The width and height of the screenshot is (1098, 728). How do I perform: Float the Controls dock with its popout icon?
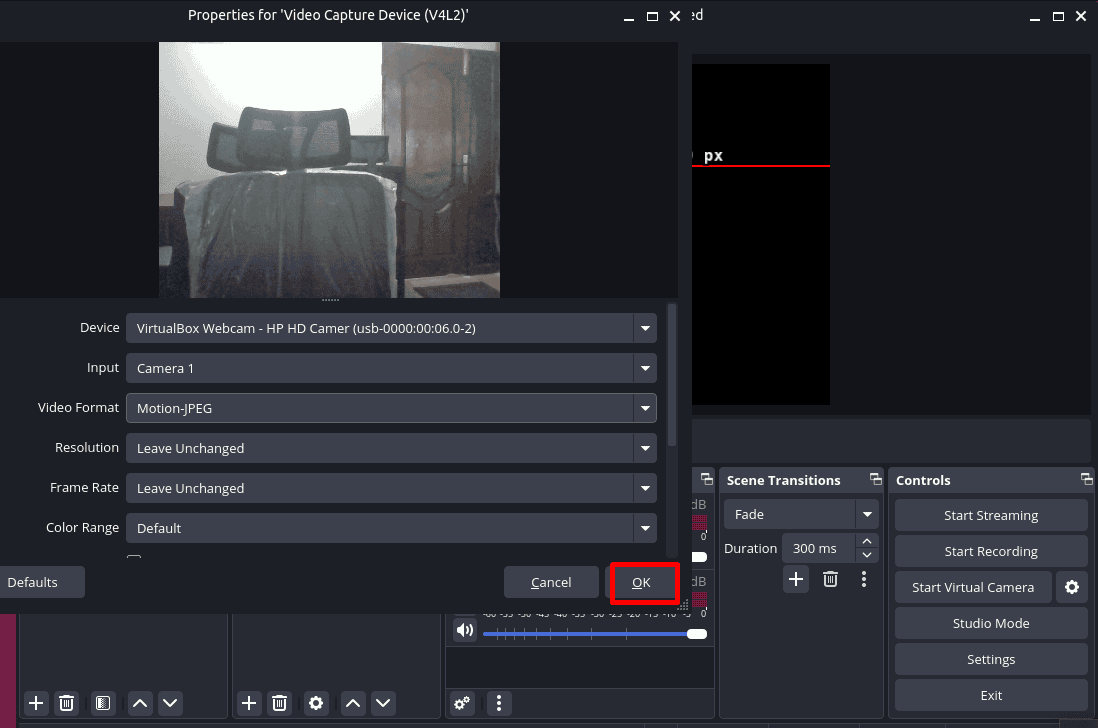click(1086, 480)
